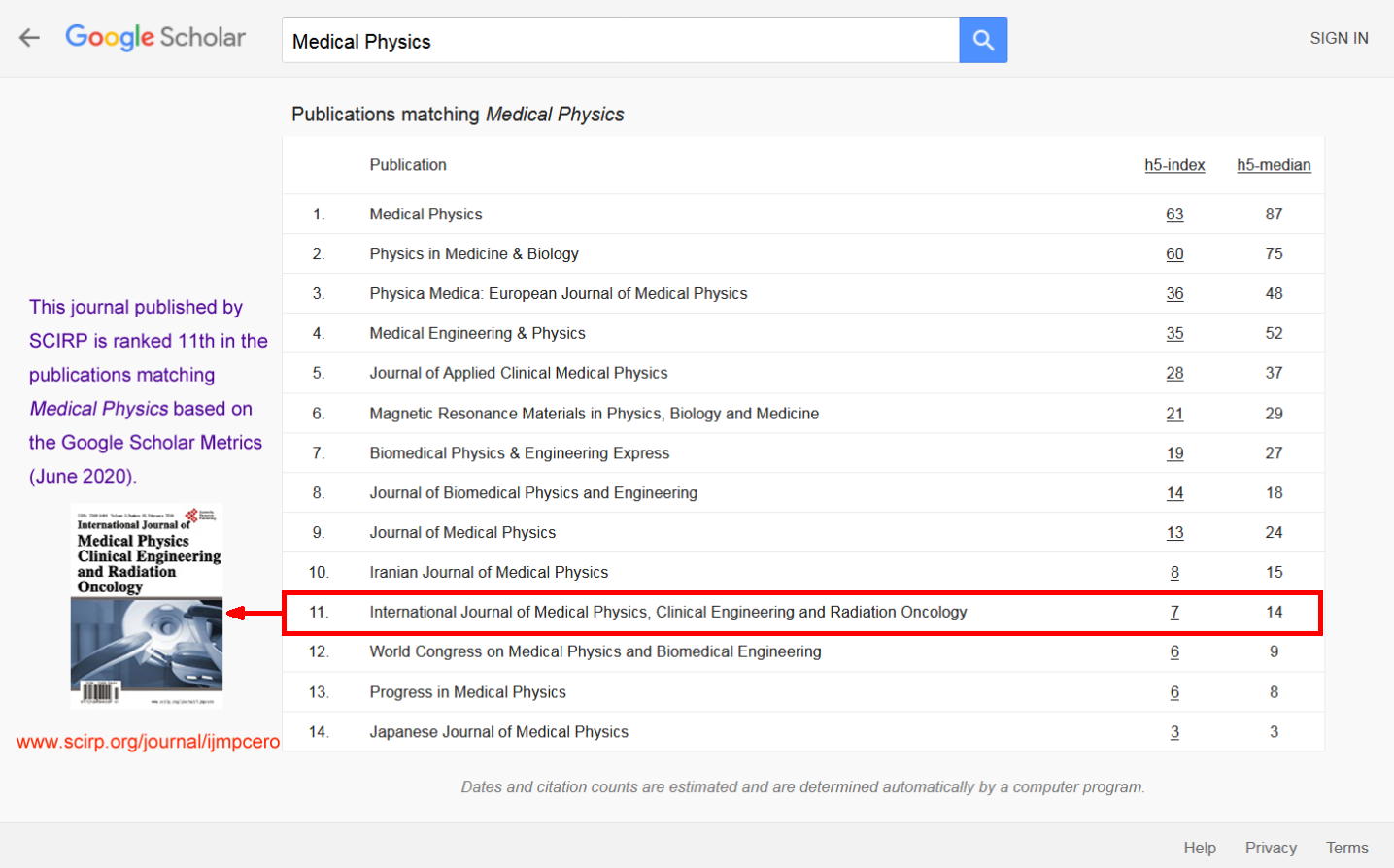Screen dimensions: 1394x868
Task: Click h5-median value 18
Action: point(1274,493)
